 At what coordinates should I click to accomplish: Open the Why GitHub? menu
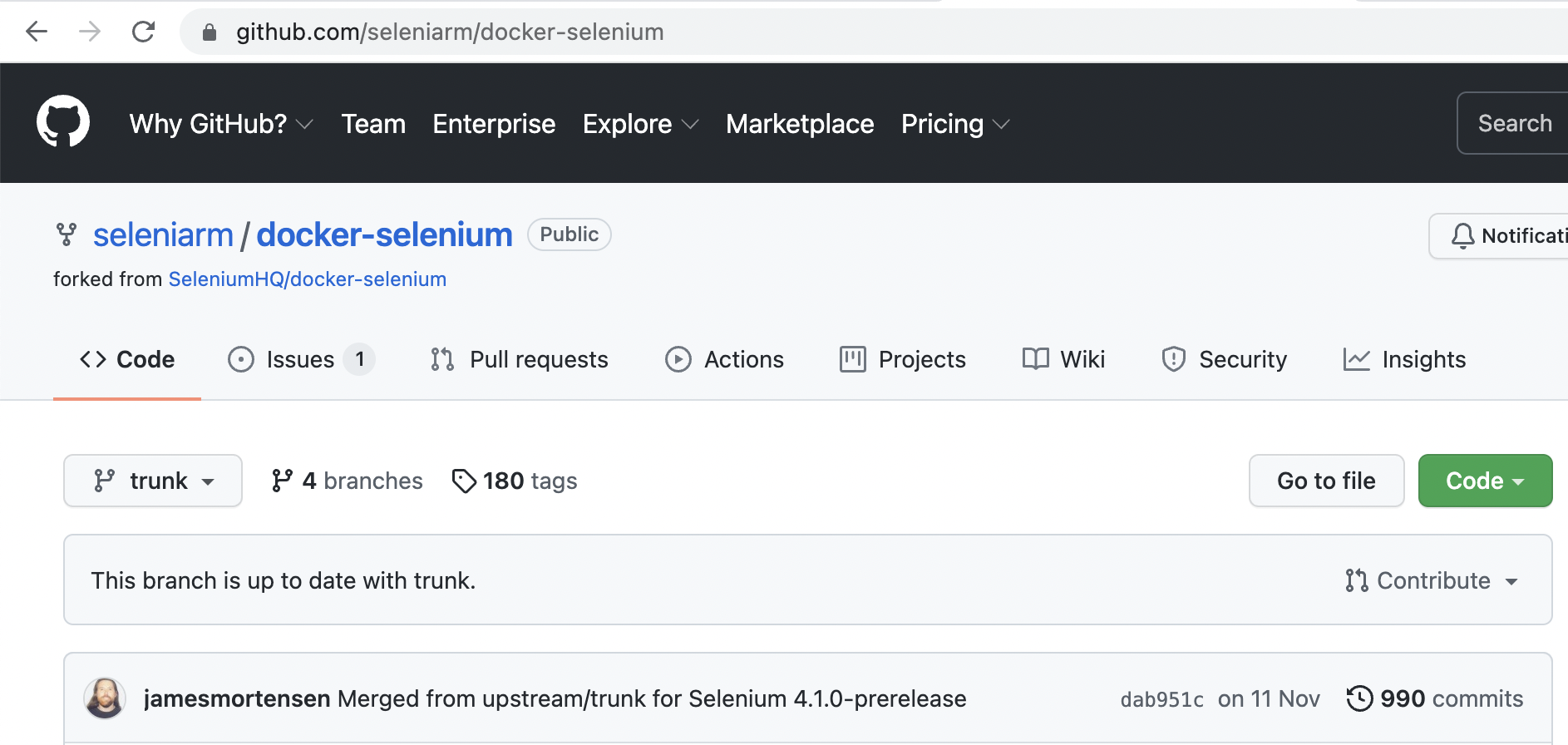click(221, 124)
